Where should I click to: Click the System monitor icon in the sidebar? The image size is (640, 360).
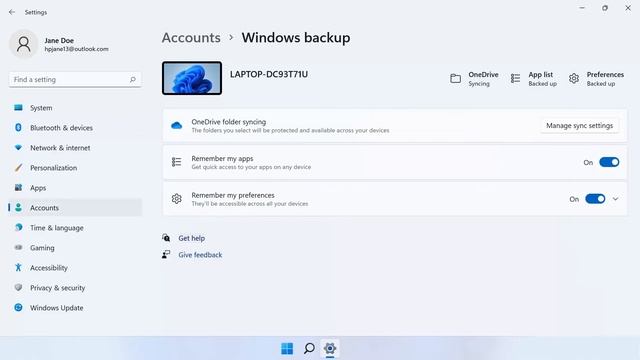tap(18, 108)
